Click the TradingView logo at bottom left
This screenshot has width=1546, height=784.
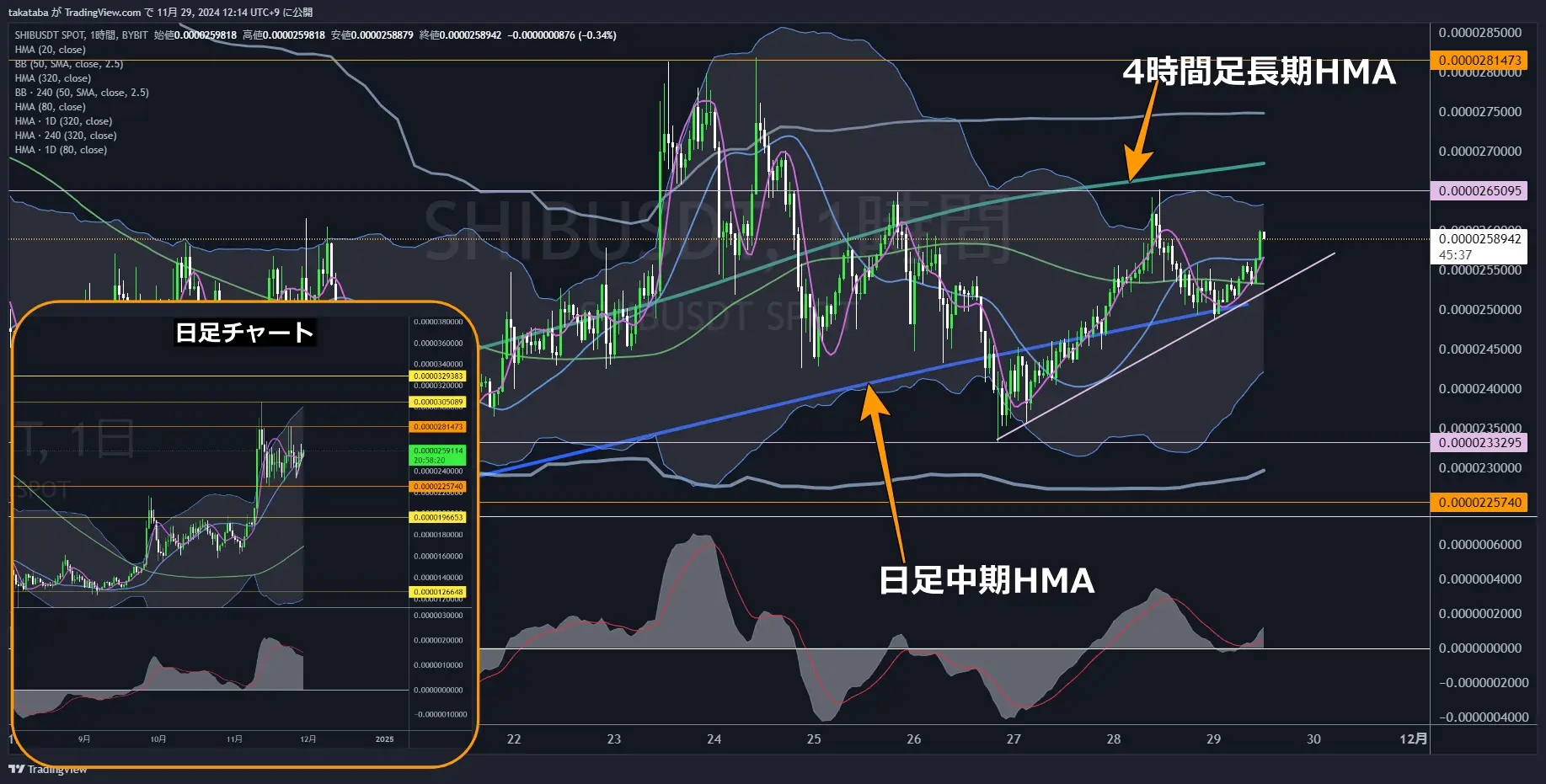click(48, 769)
